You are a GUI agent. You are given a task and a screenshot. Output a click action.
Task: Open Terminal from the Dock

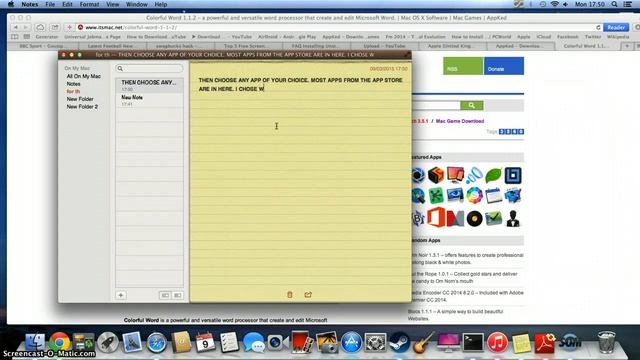point(473,342)
